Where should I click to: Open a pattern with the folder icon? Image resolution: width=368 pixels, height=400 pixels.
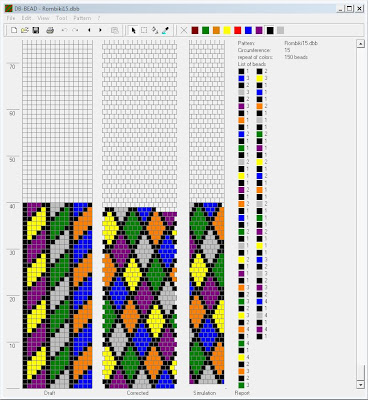click(x=24, y=30)
